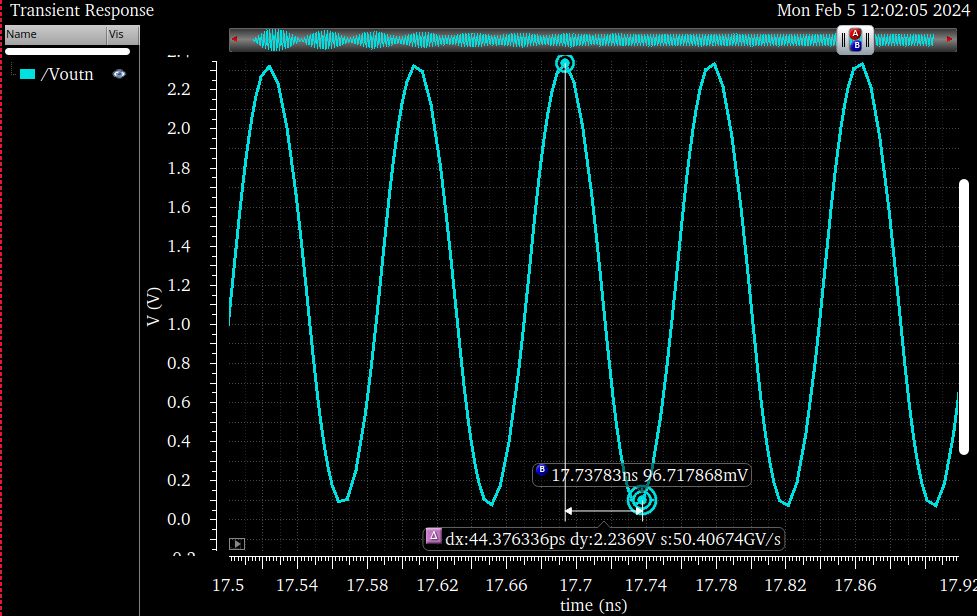The image size is (977, 616).
Task: Click the cyan color swatch for /Voutn
Action: pos(28,73)
